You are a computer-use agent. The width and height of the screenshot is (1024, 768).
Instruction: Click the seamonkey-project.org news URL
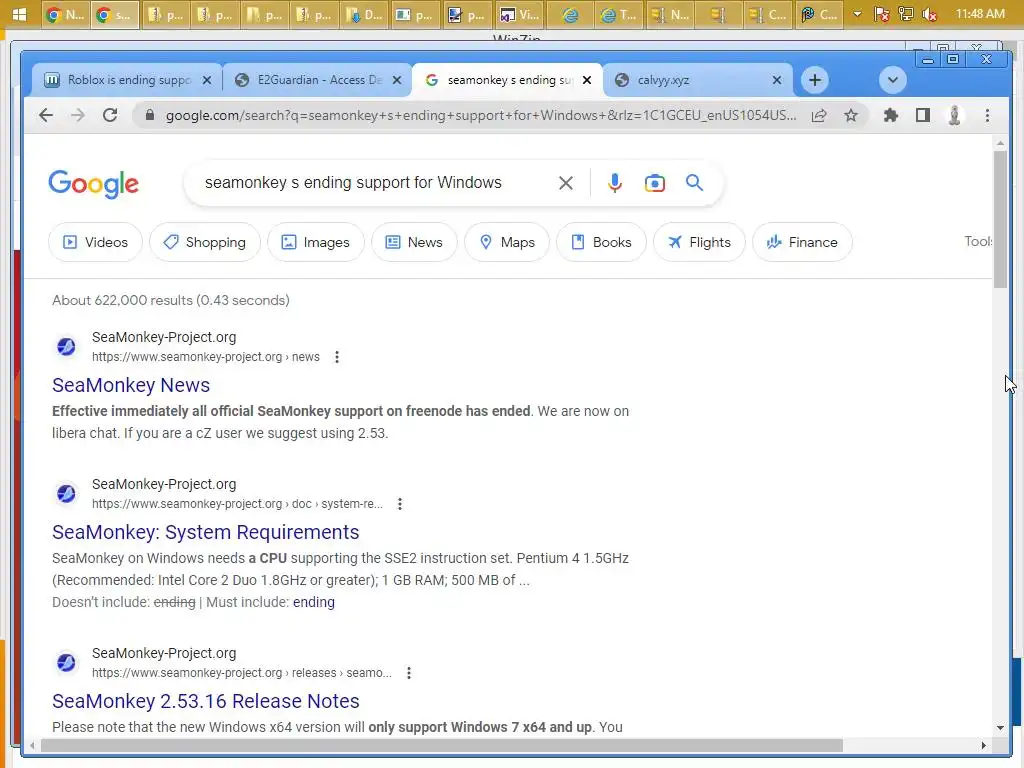point(206,357)
